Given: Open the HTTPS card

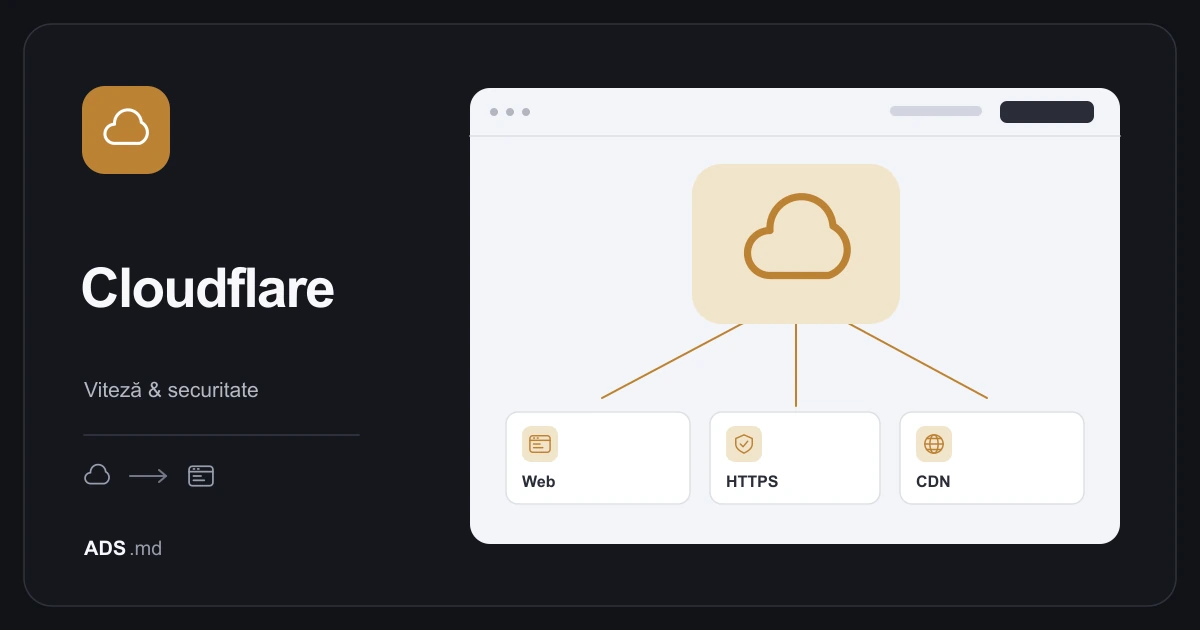Looking at the screenshot, I should [x=795, y=458].
